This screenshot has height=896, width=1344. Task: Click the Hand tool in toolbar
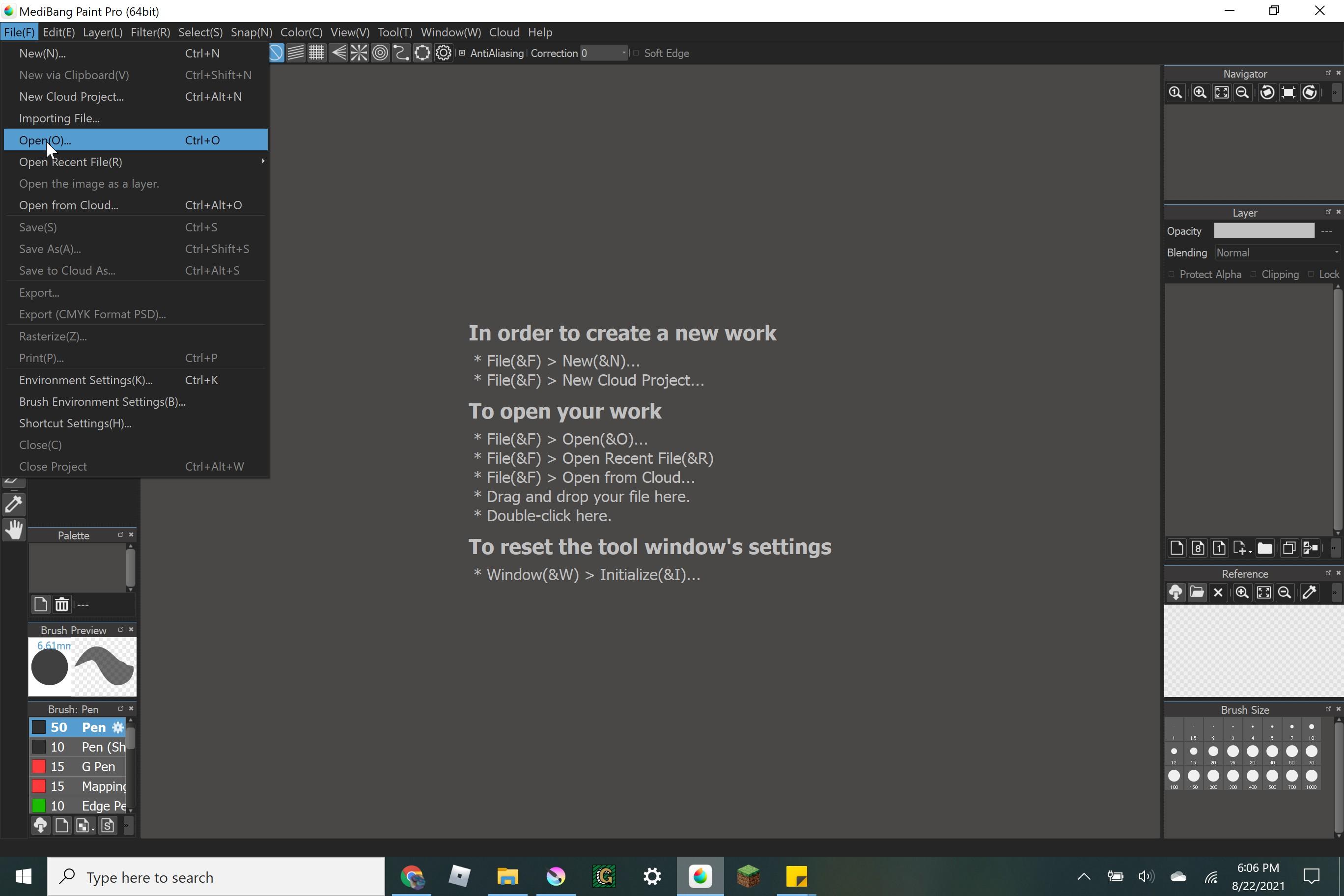[x=14, y=530]
